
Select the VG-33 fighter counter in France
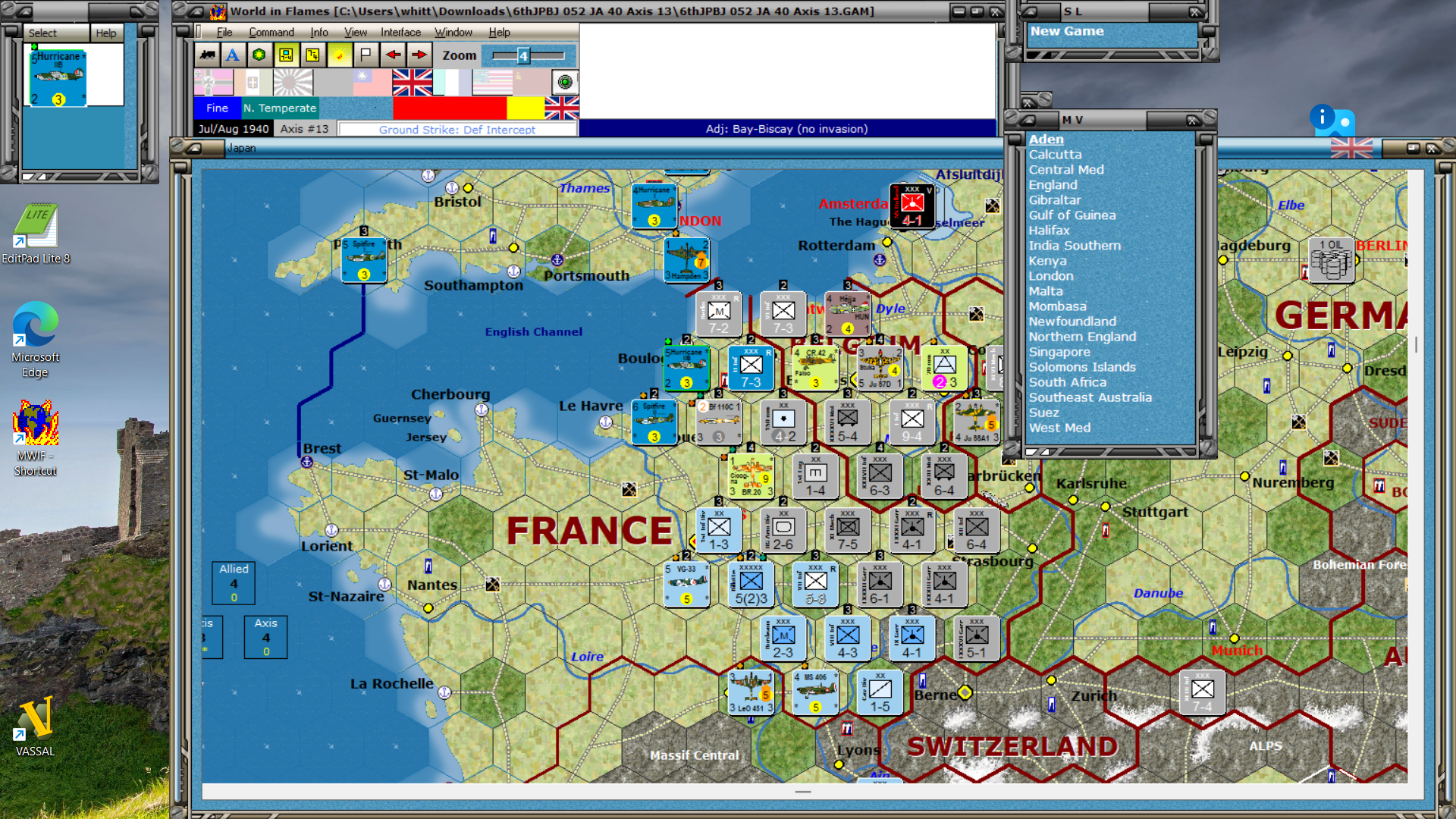pyautogui.click(x=686, y=584)
